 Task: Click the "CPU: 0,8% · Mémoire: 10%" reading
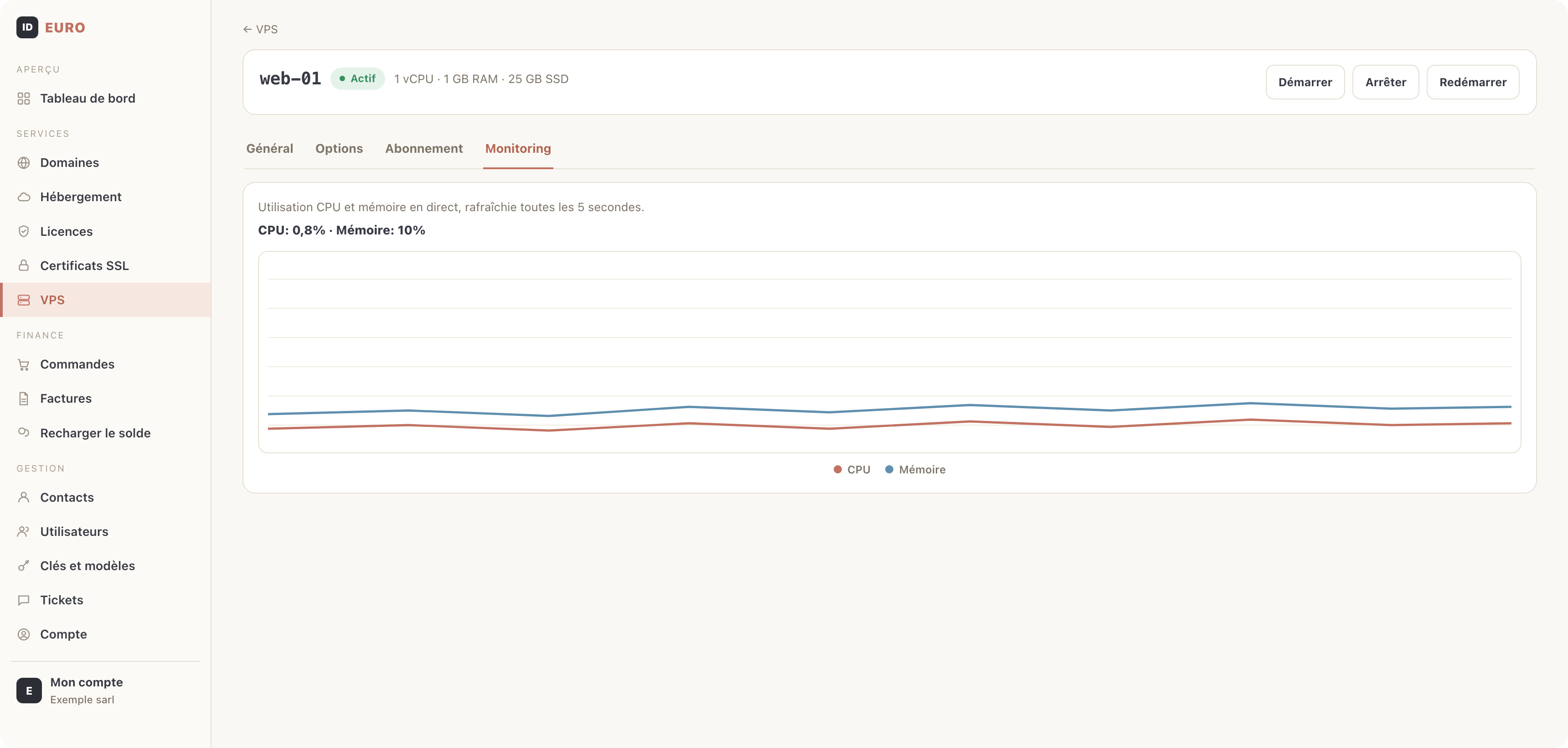click(341, 230)
